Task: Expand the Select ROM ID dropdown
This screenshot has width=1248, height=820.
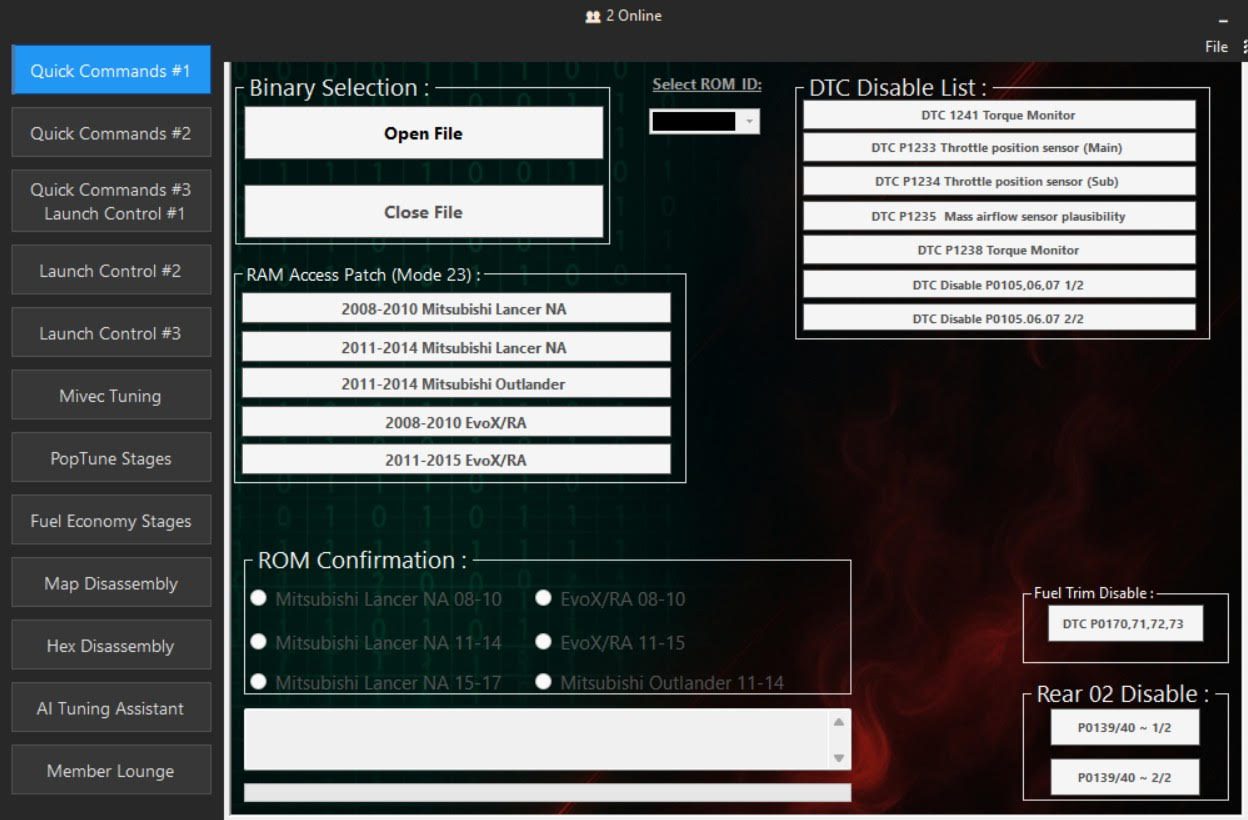Action: [749, 121]
